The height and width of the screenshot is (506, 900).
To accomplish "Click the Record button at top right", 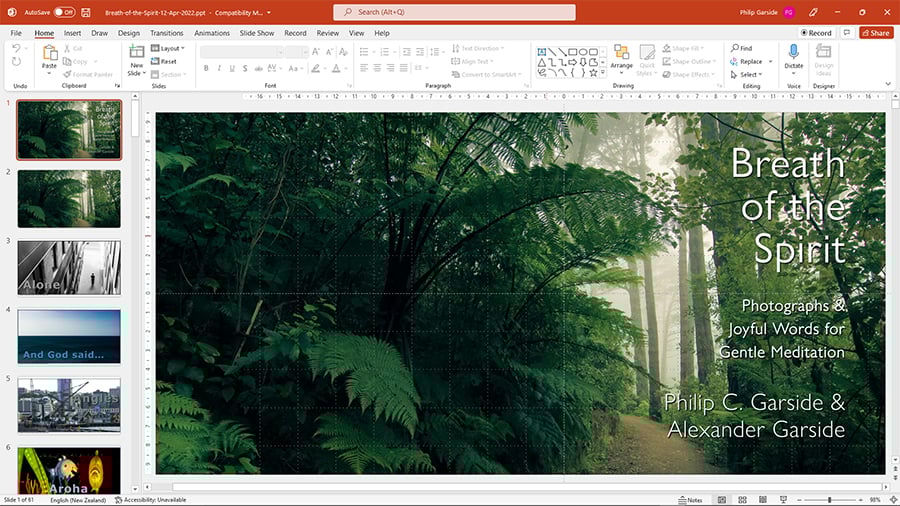I will click(x=816, y=33).
